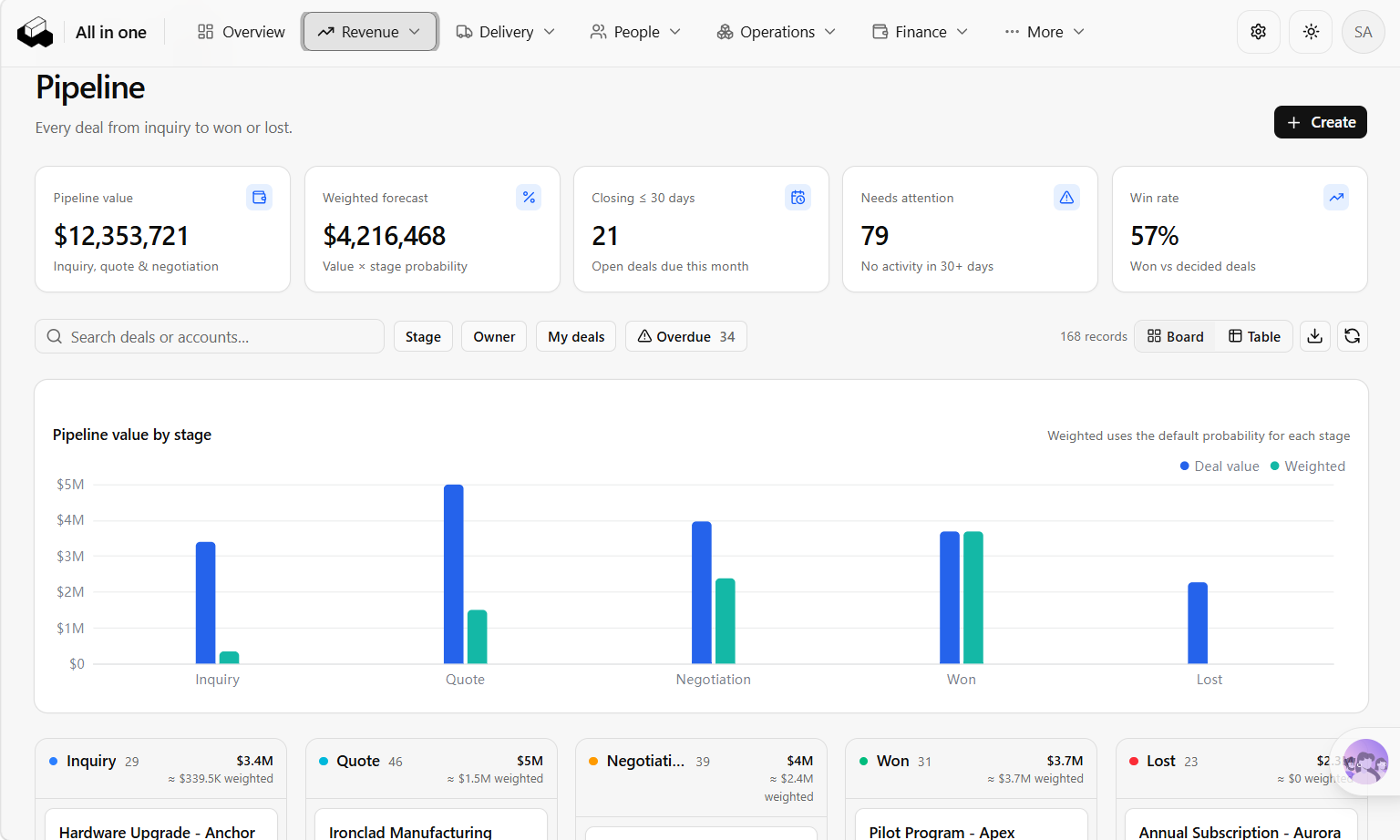Toggle the My deals filter

tap(576, 336)
